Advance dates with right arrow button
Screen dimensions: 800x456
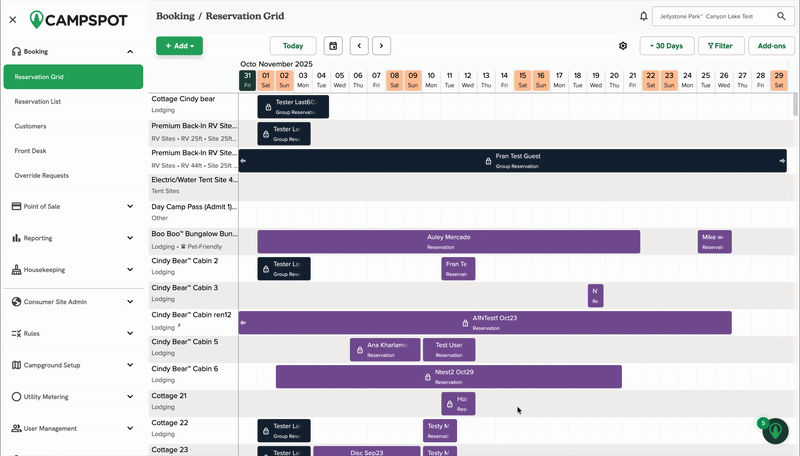(381, 46)
